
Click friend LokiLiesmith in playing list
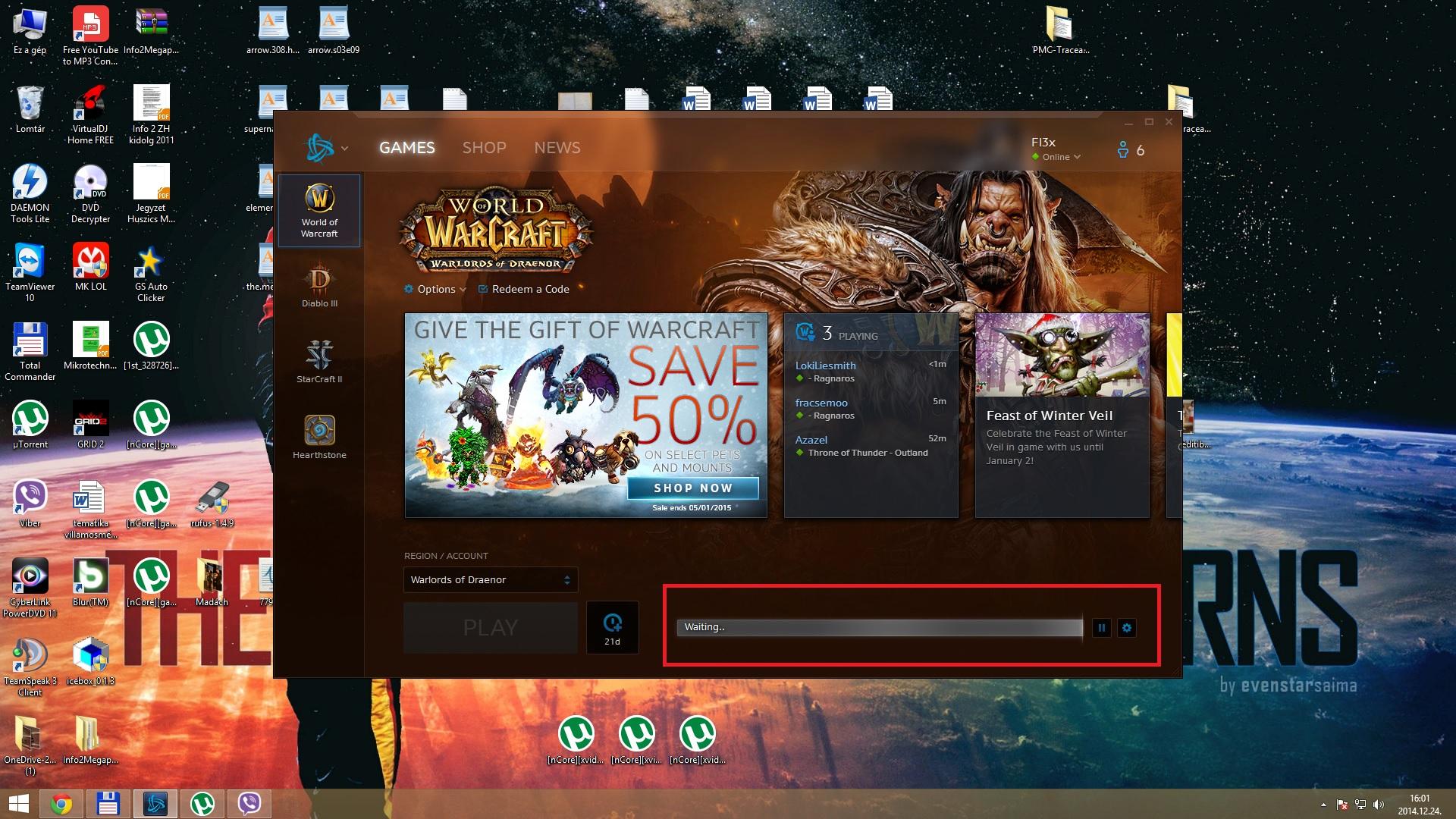tap(825, 366)
